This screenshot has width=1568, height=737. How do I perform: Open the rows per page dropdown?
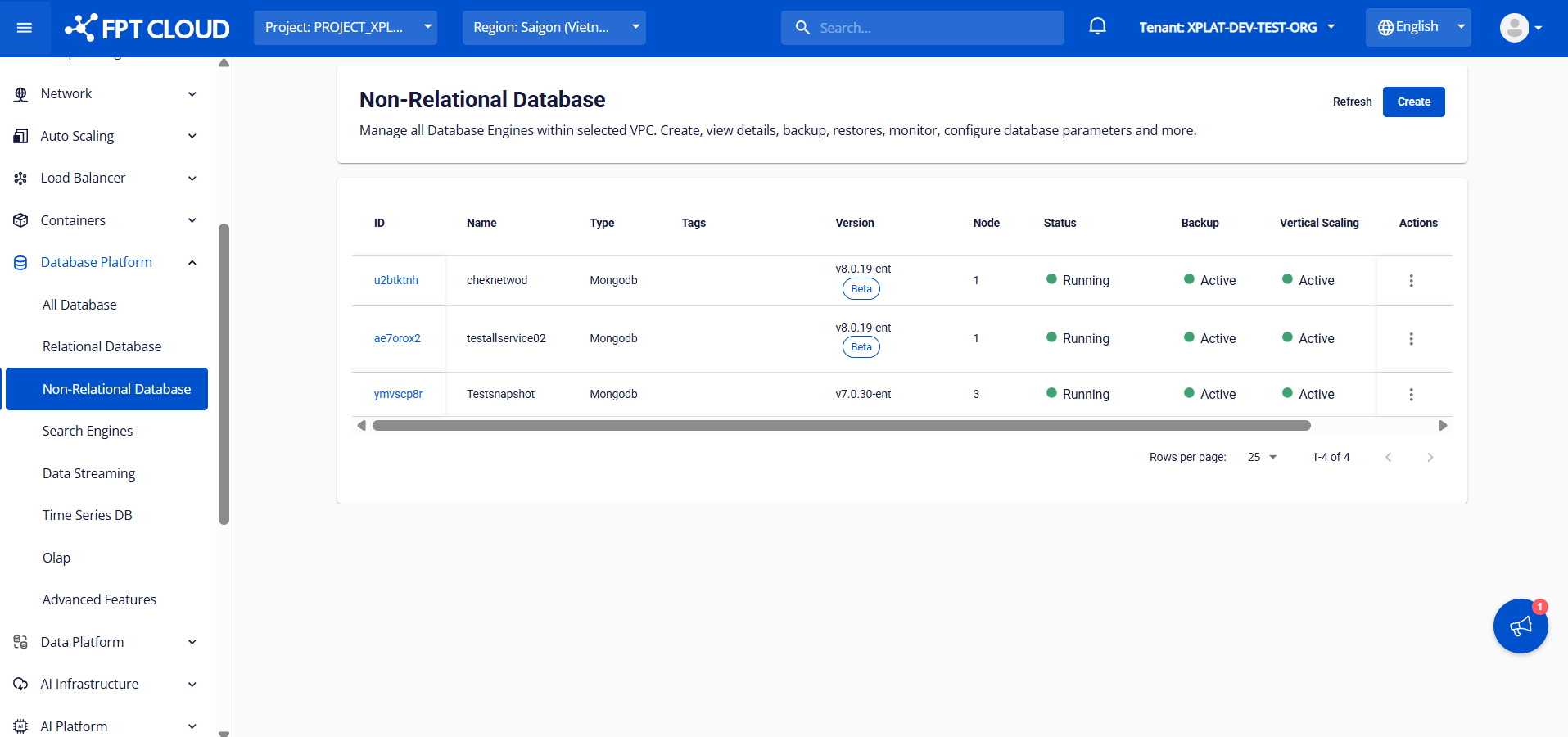[x=1262, y=458]
